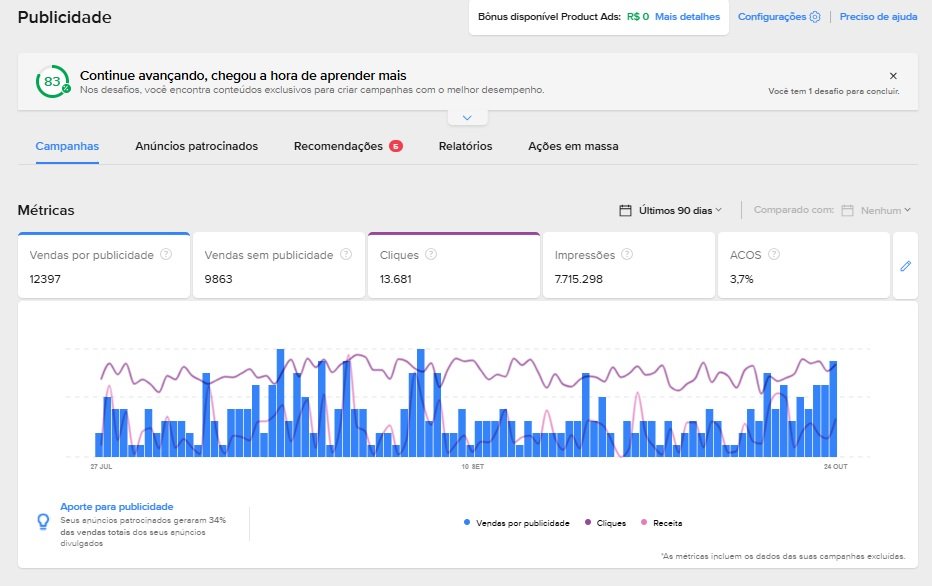Click help icon next to Vendas sem publicidade

click(x=345, y=255)
